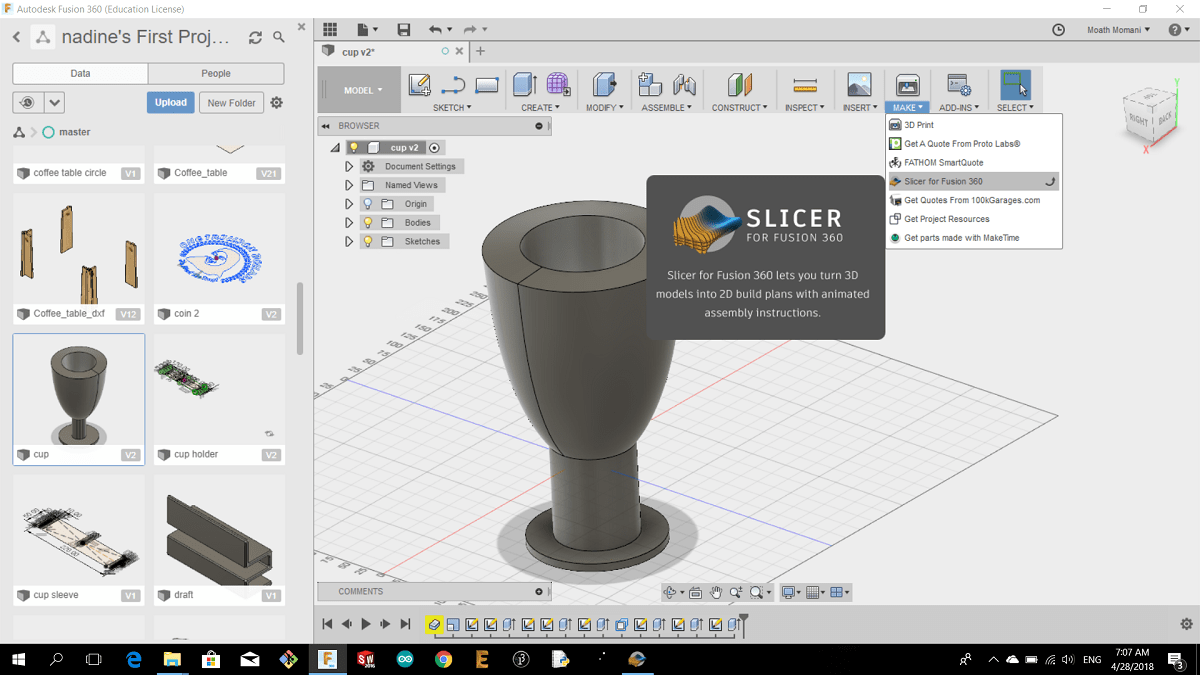This screenshot has height=675, width=1200.
Task: Select the Extrude tool in Create
Action: point(525,85)
